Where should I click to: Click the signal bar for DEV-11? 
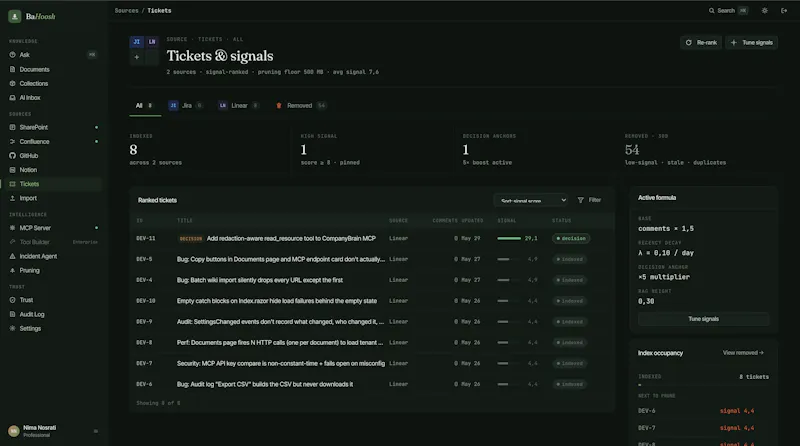click(x=509, y=238)
